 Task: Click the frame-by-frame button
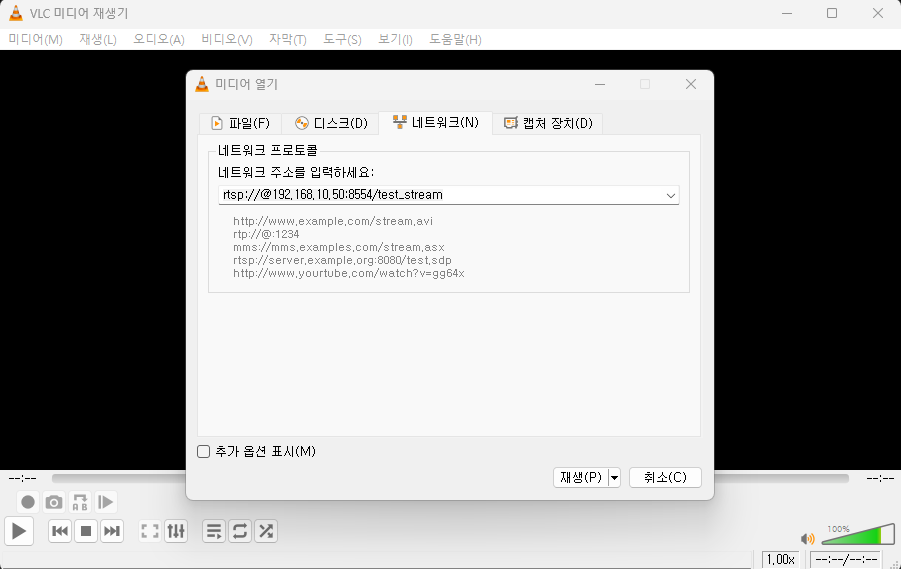tap(106, 502)
